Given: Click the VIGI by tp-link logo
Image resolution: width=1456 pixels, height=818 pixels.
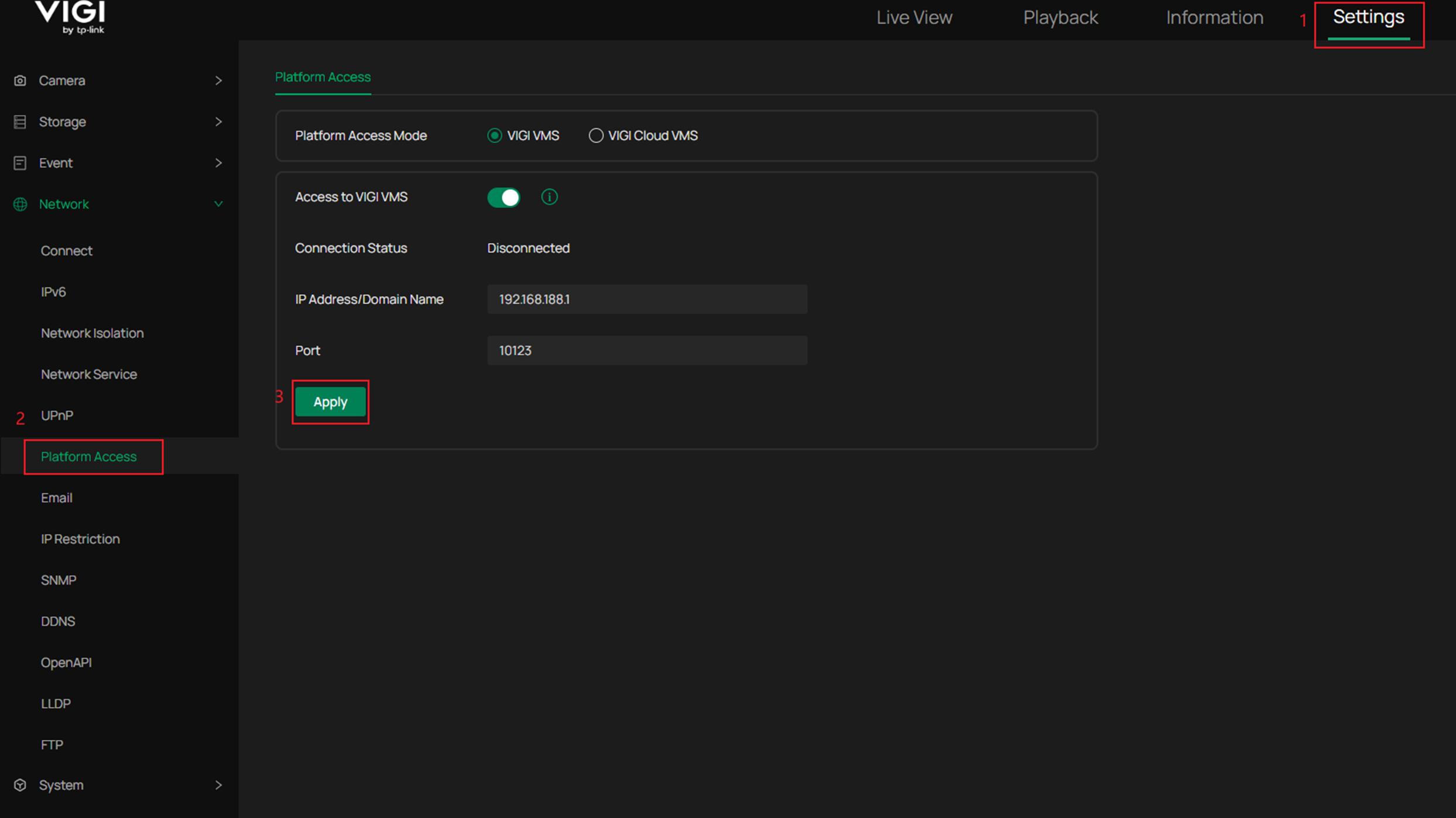Looking at the screenshot, I should pyautogui.click(x=70, y=17).
